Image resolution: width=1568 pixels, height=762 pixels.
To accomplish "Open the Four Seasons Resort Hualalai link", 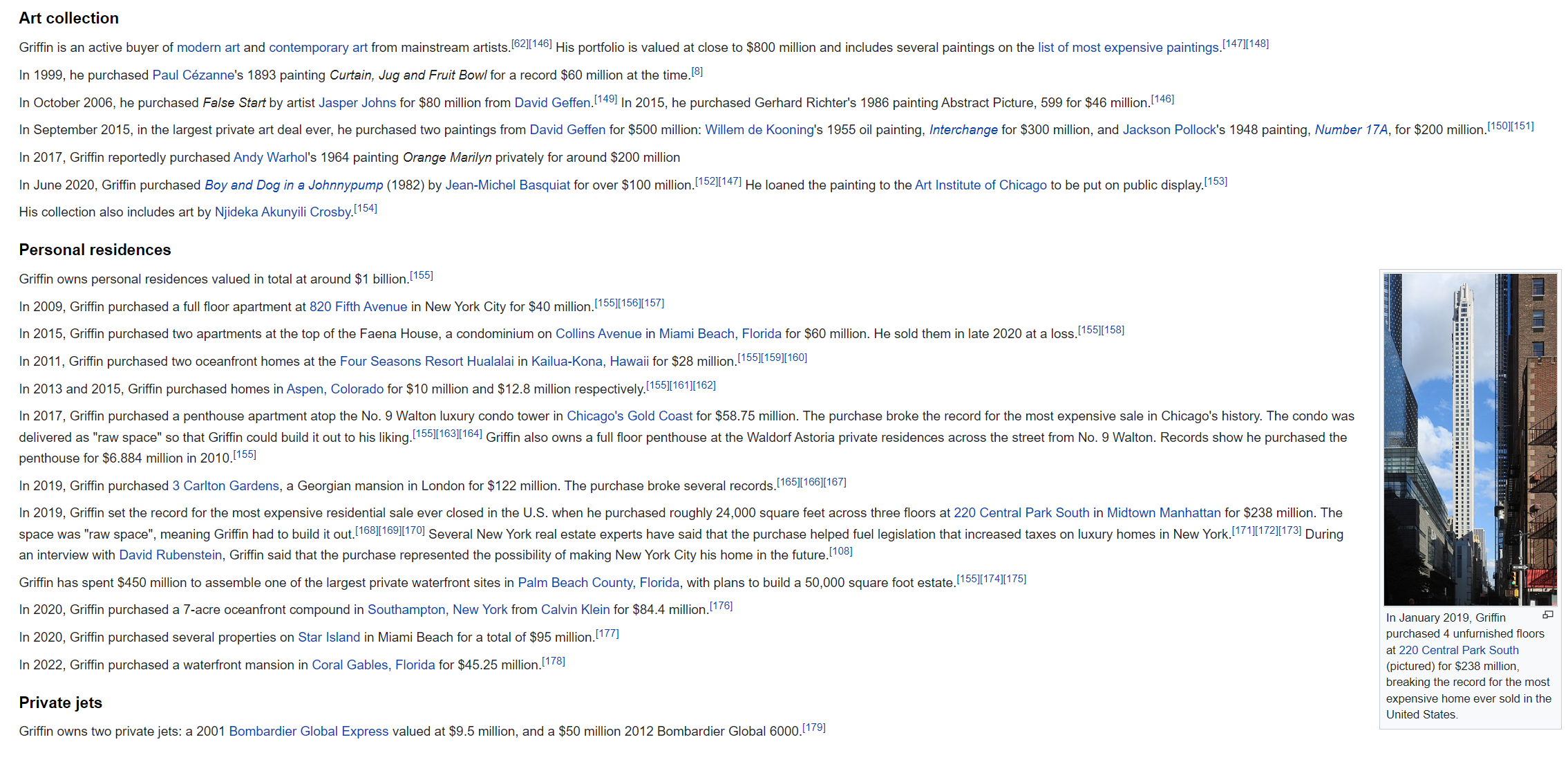I will pos(427,362).
